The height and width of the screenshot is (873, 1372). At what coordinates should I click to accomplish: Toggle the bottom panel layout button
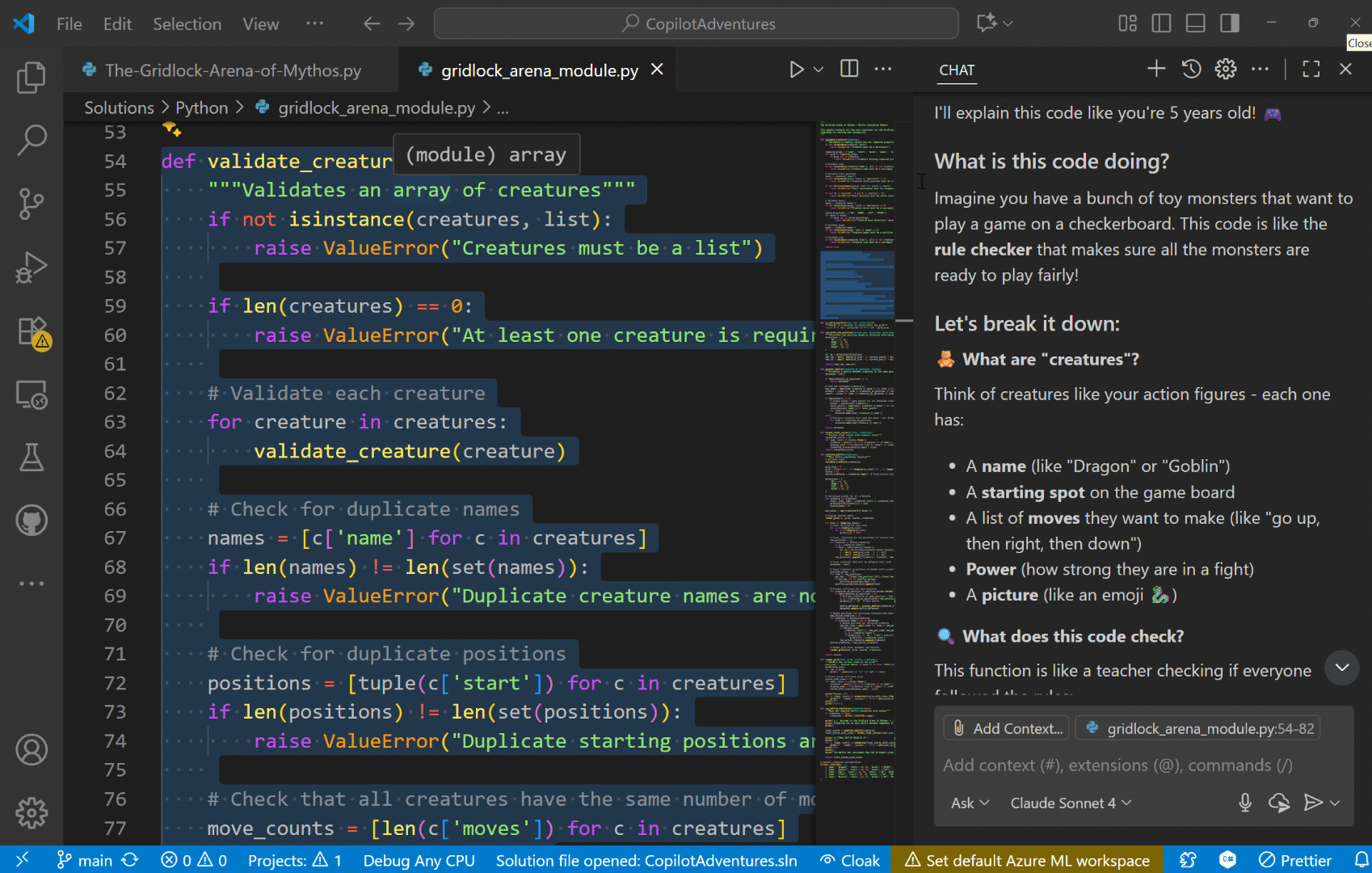[x=1195, y=23]
